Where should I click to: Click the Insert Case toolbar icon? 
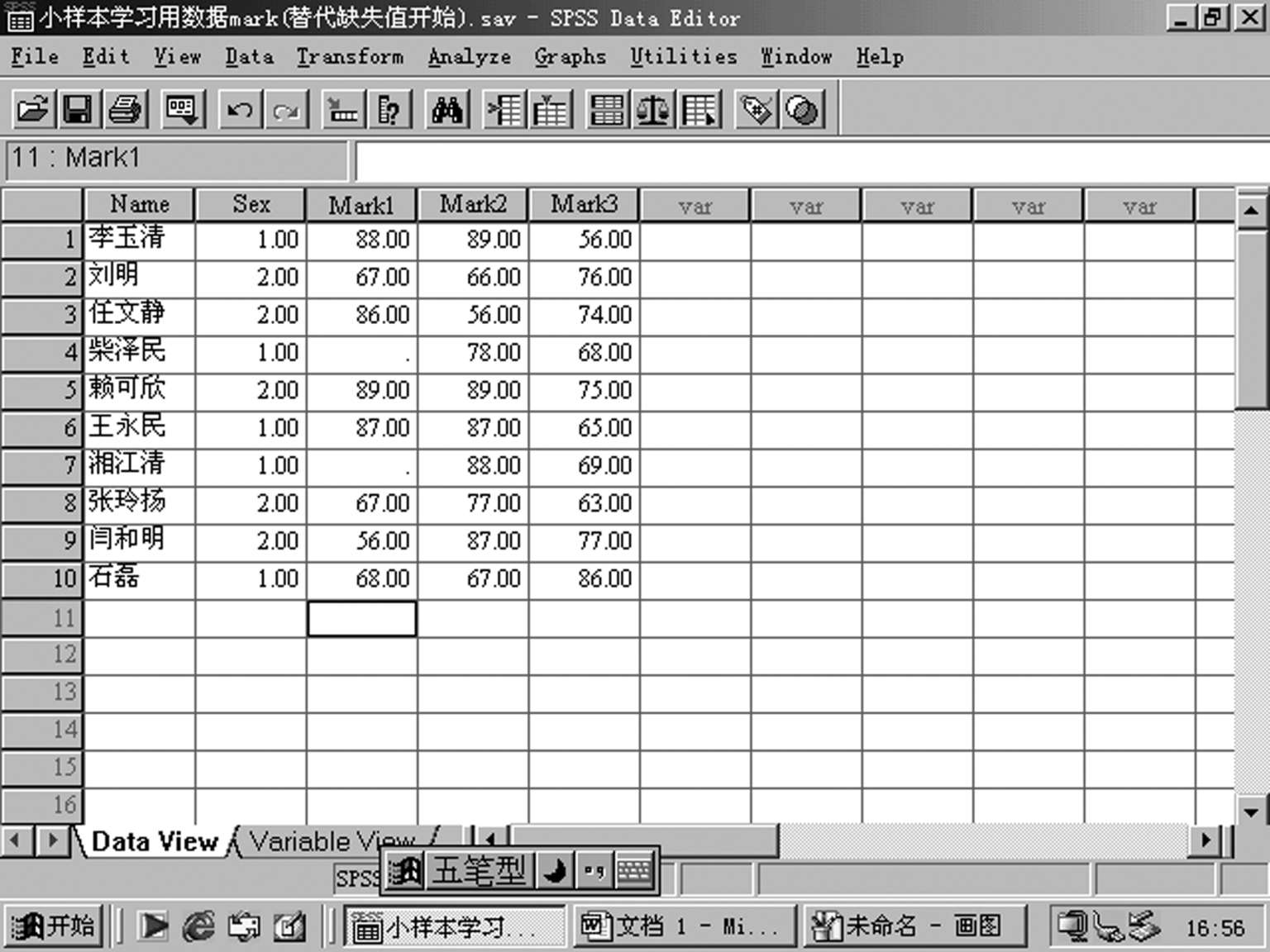tap(504, 109)
